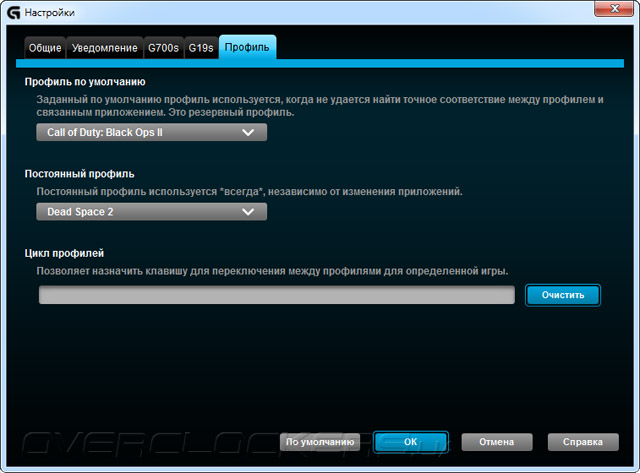Click the Очистить button
This screenshot has width=640, height=473.
pyautogui.click(x=563, y=295)
